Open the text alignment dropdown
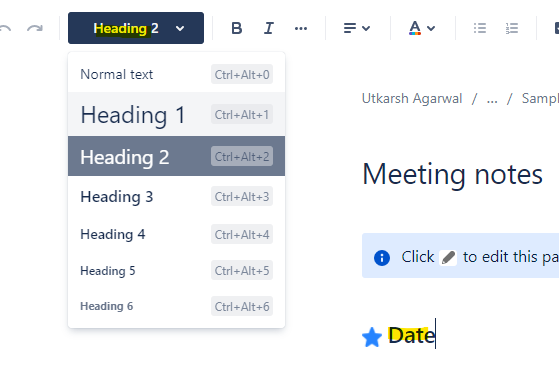 [357, 28]
